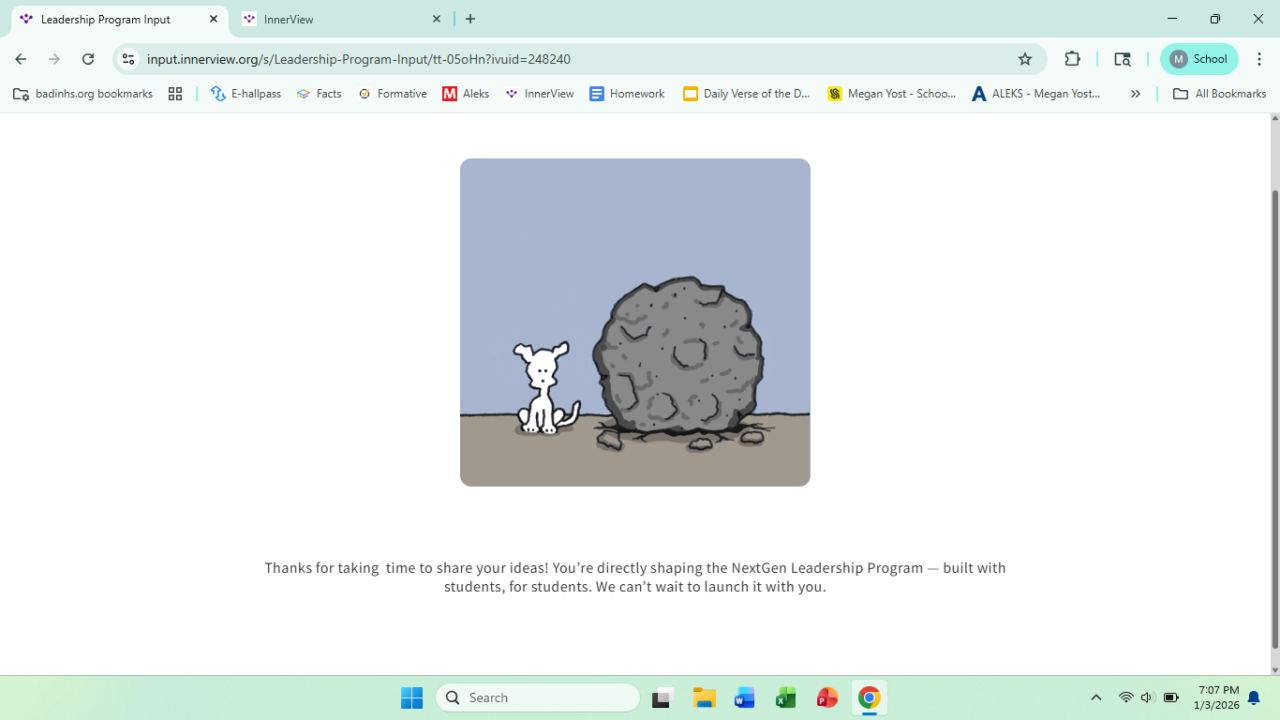Show hidden system tray icons
This screenshot has width=1280, height=720.
click(1096, 698)
